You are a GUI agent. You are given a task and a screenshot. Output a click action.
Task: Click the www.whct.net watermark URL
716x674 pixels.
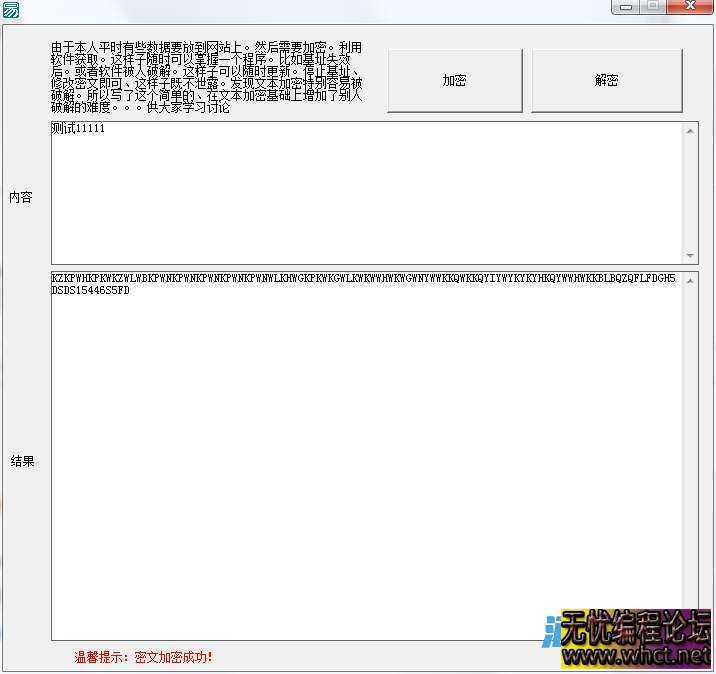pyautogui.click(x=635, y=656)
